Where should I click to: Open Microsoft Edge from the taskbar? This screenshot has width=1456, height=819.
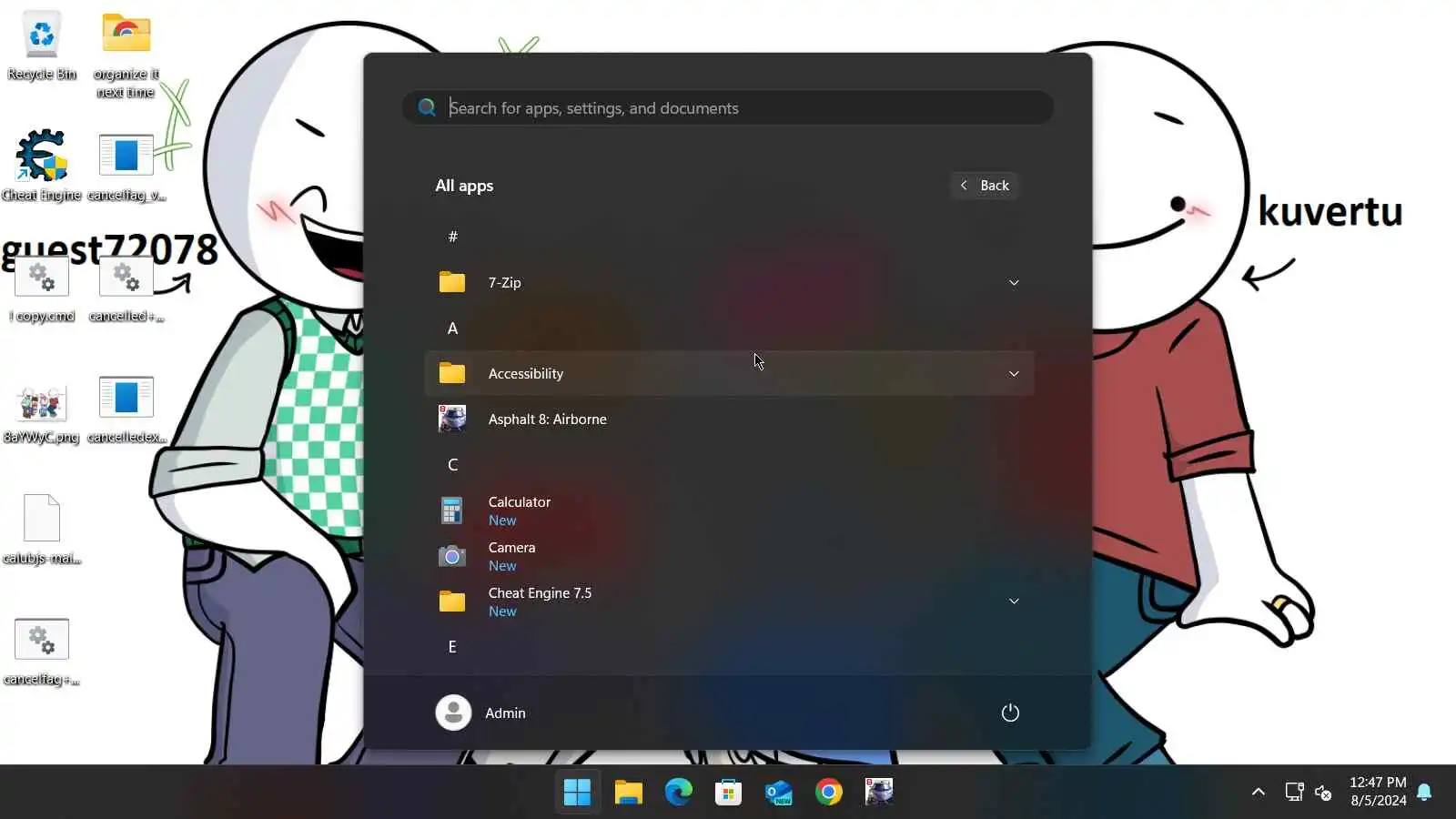pos(678,792)
